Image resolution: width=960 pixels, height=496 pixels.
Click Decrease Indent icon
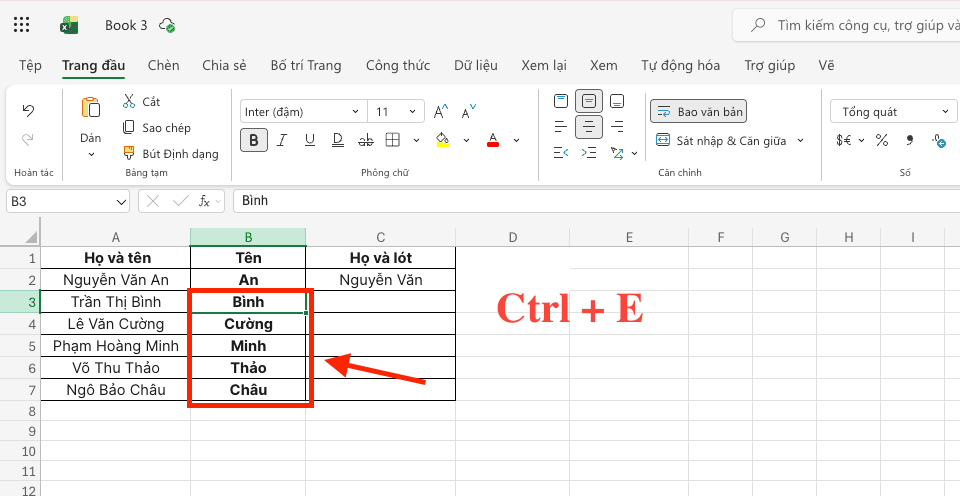pyautogui.click(x=561, y=152)
